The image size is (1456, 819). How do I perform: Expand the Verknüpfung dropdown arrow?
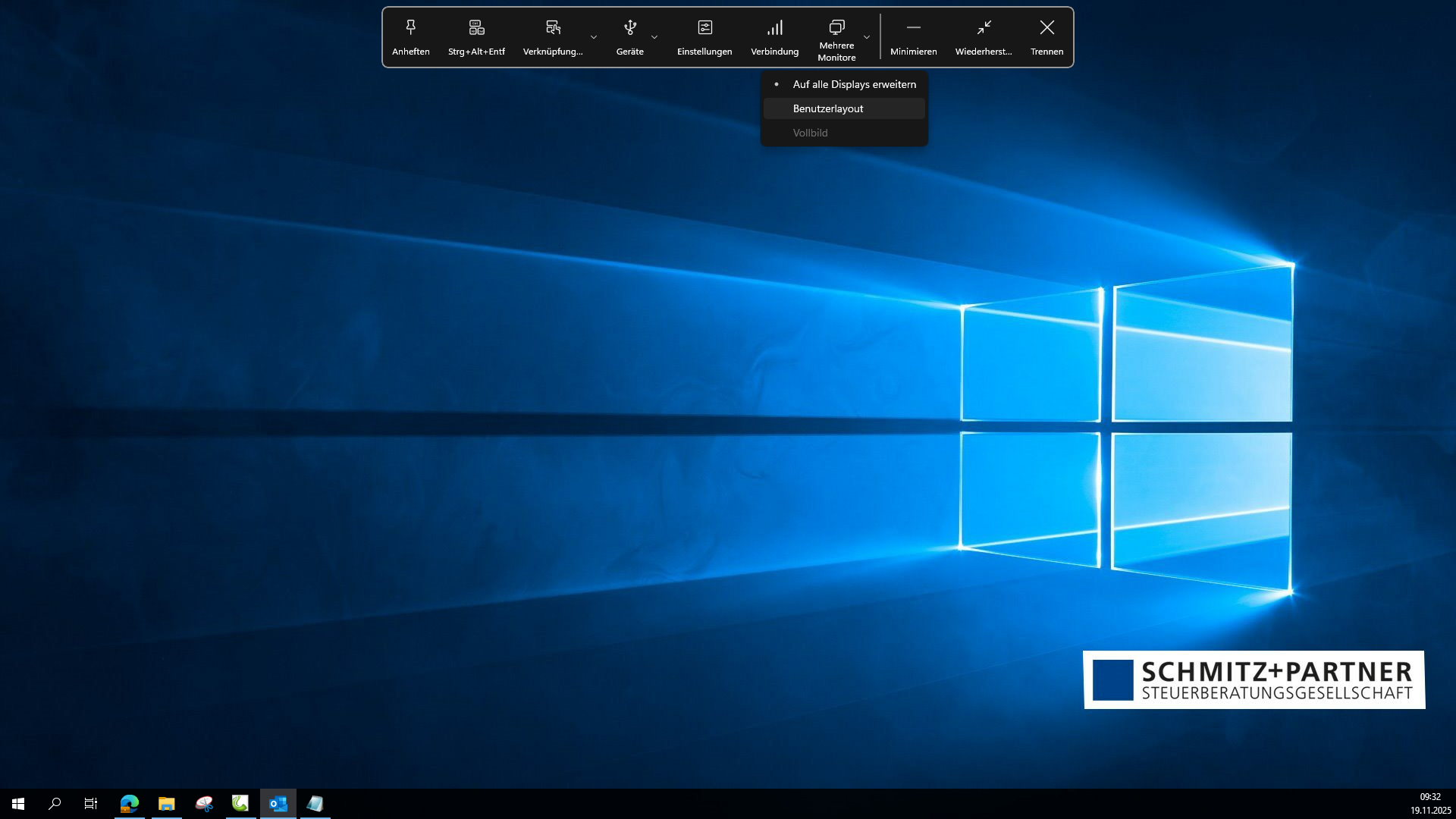tap(594, 37)
